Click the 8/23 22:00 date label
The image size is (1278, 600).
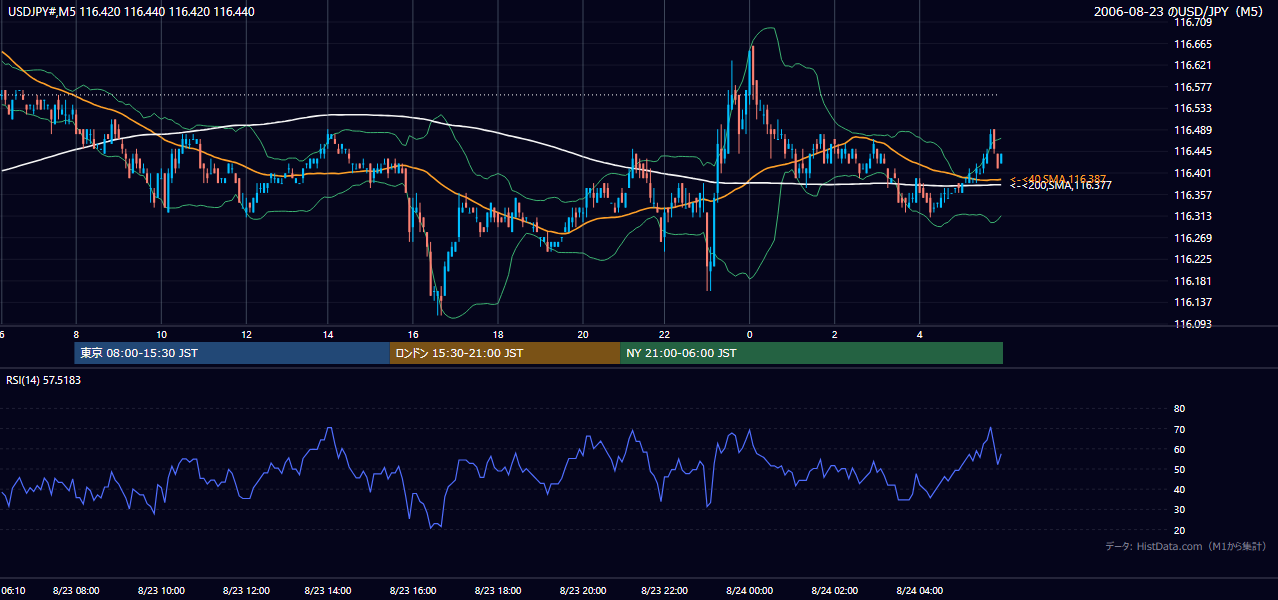[x=666, y=591]
